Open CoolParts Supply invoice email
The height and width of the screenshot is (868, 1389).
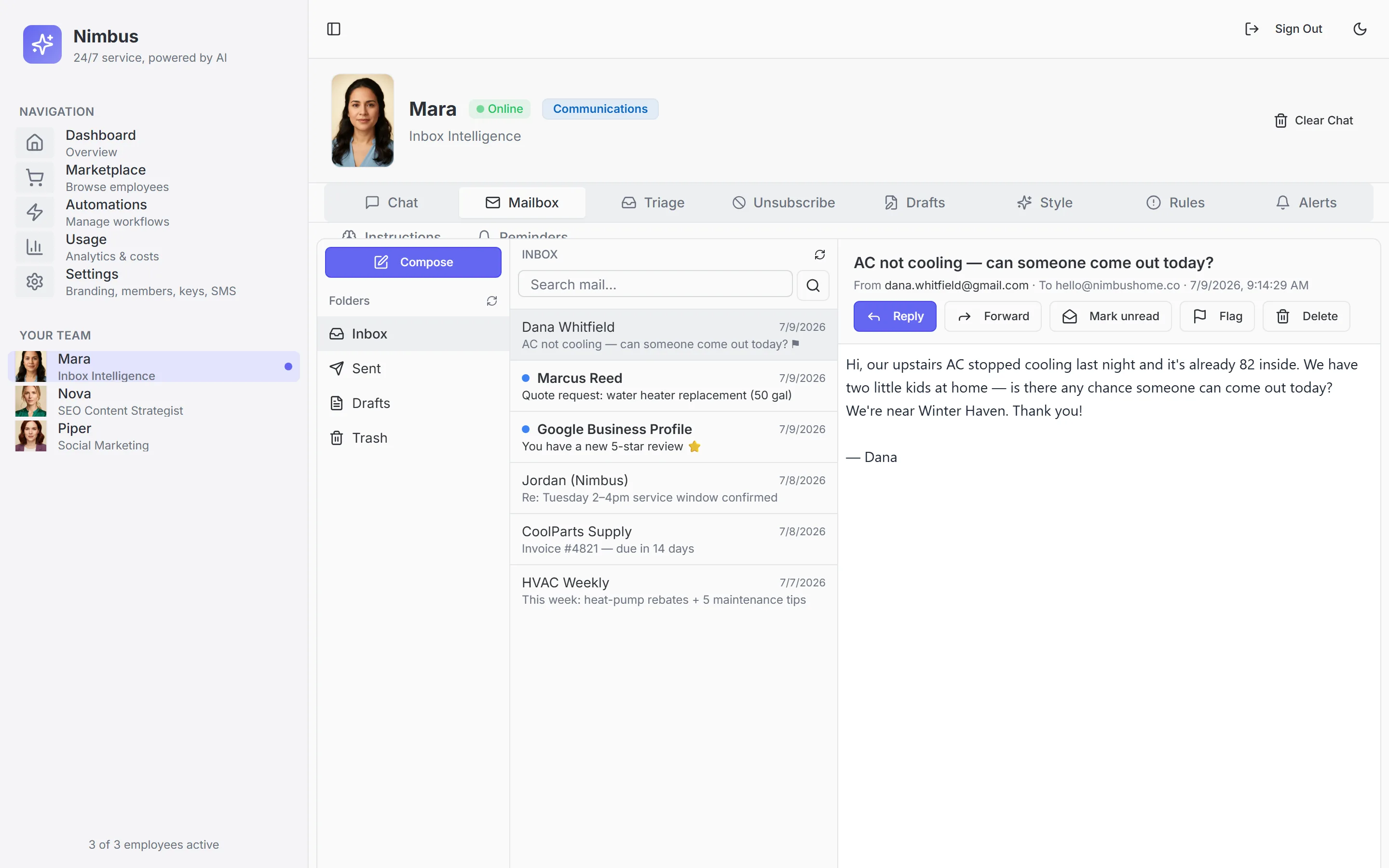(x=673, y=540)
